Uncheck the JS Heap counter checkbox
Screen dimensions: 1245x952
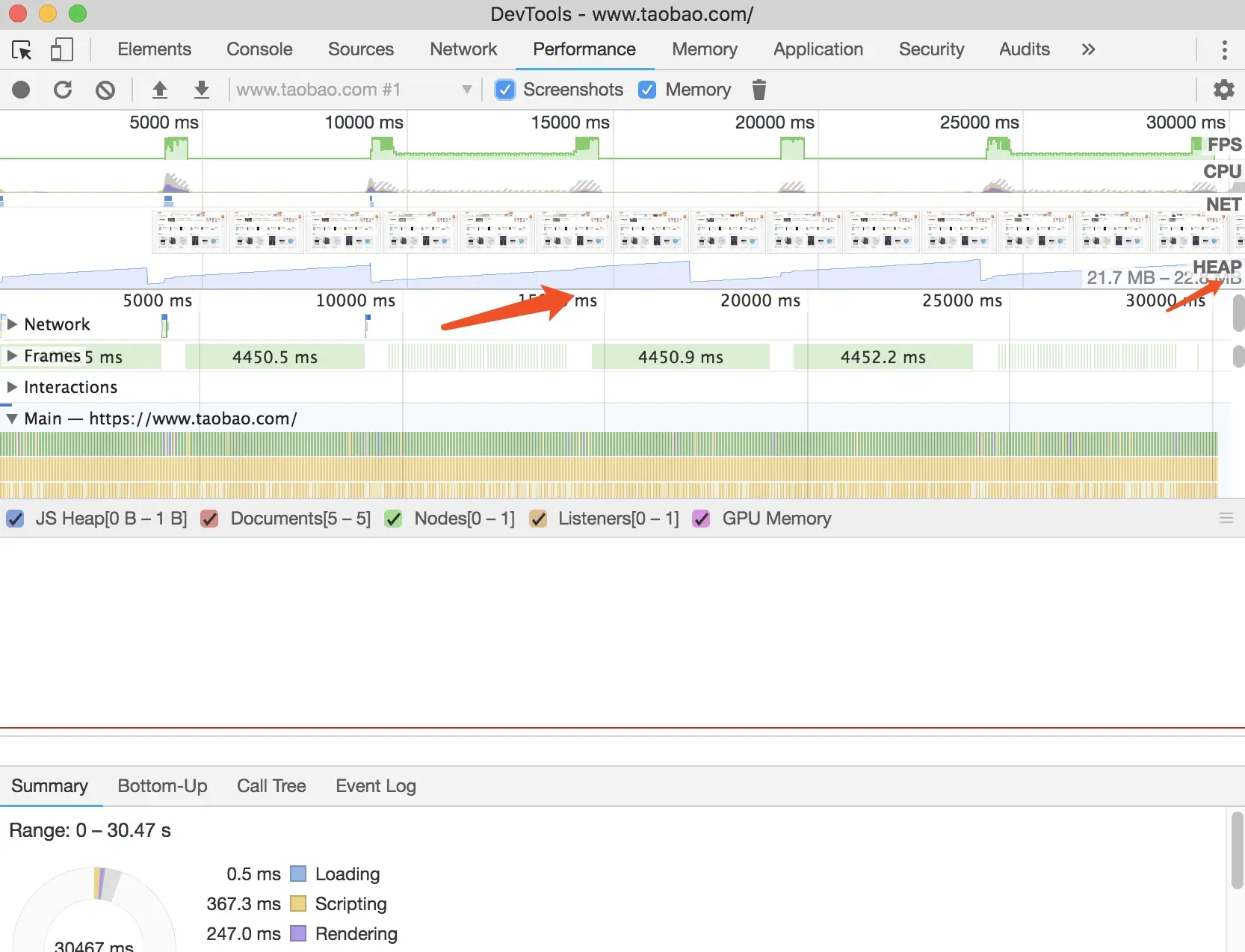point(15,519)
